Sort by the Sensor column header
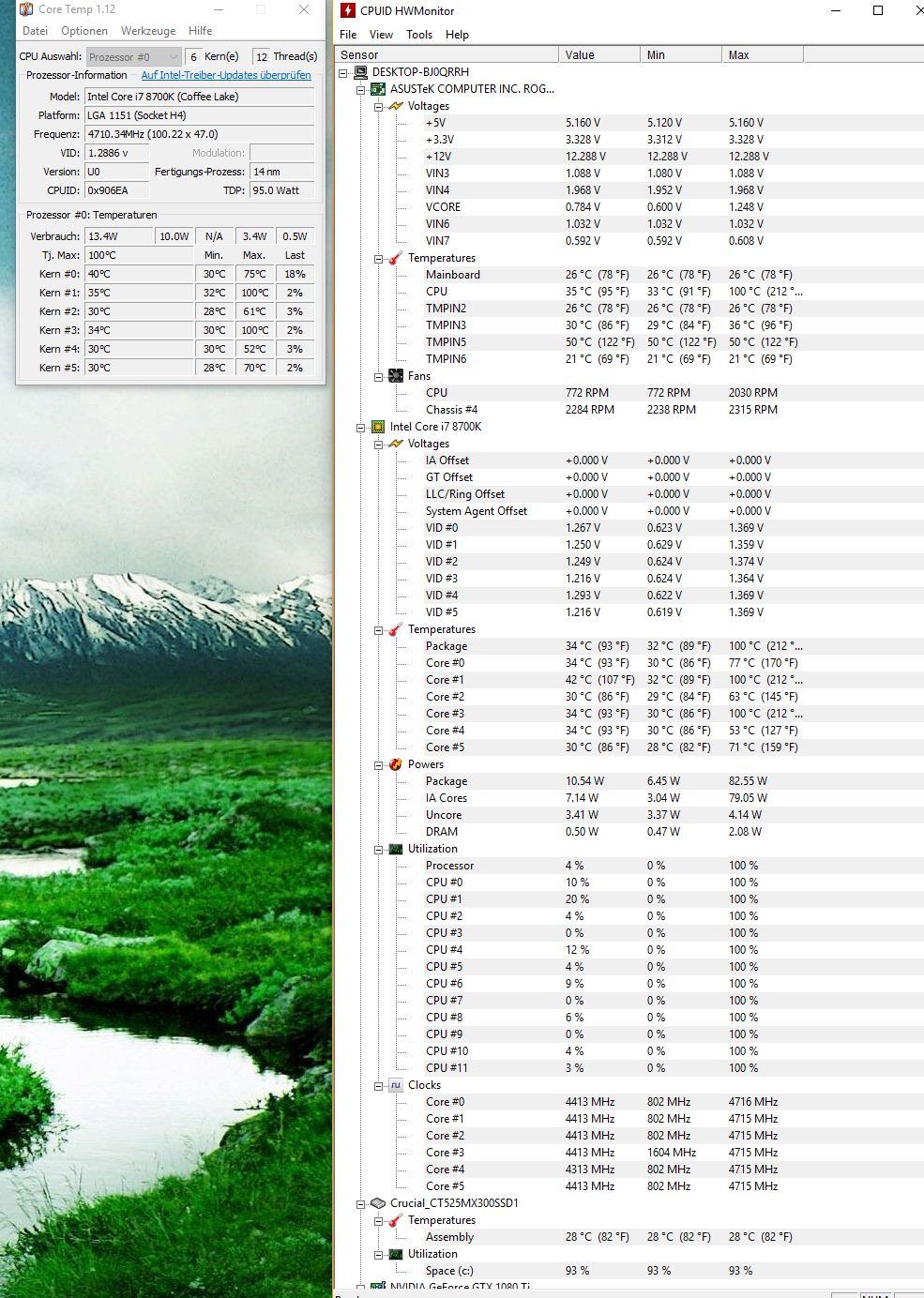The width and height of the screenshot is (924, 1298). pyautogui.click(x=447, y=54)
